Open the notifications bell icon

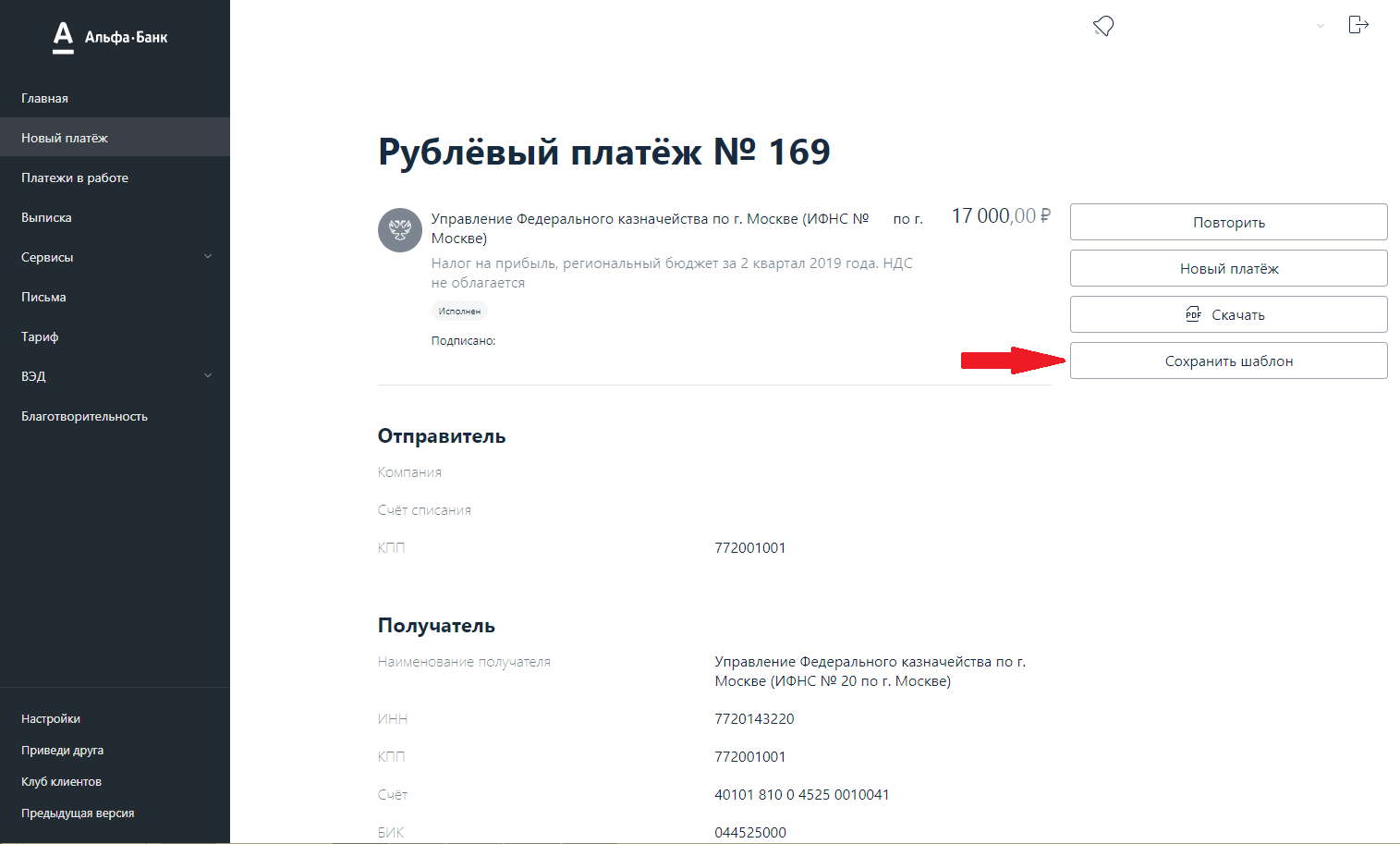point(1103,26)
